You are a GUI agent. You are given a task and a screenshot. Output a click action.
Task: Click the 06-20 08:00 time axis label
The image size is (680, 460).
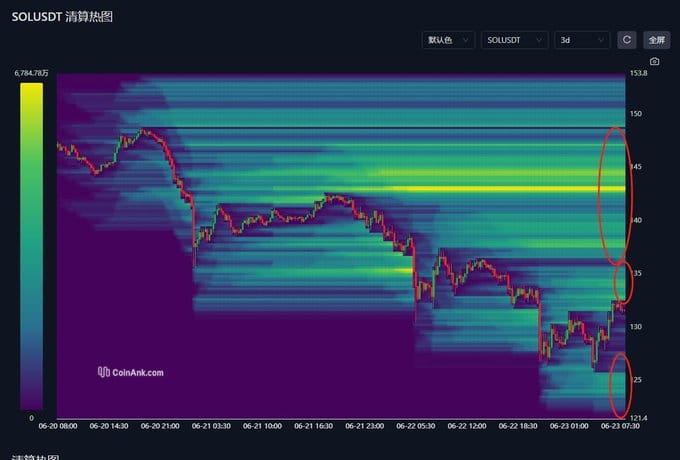coord(58,426)
